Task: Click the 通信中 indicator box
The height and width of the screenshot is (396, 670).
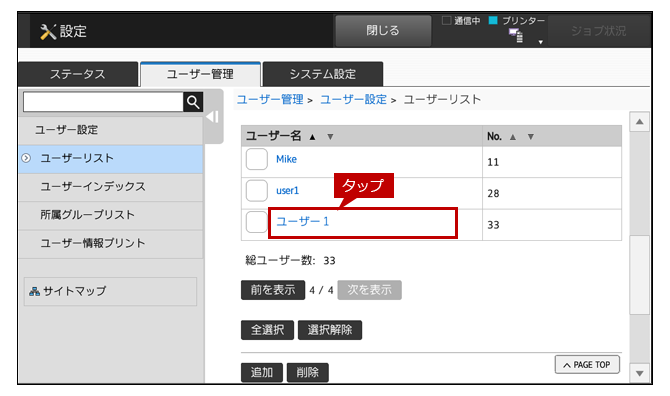Action: [x=447, y=21]
